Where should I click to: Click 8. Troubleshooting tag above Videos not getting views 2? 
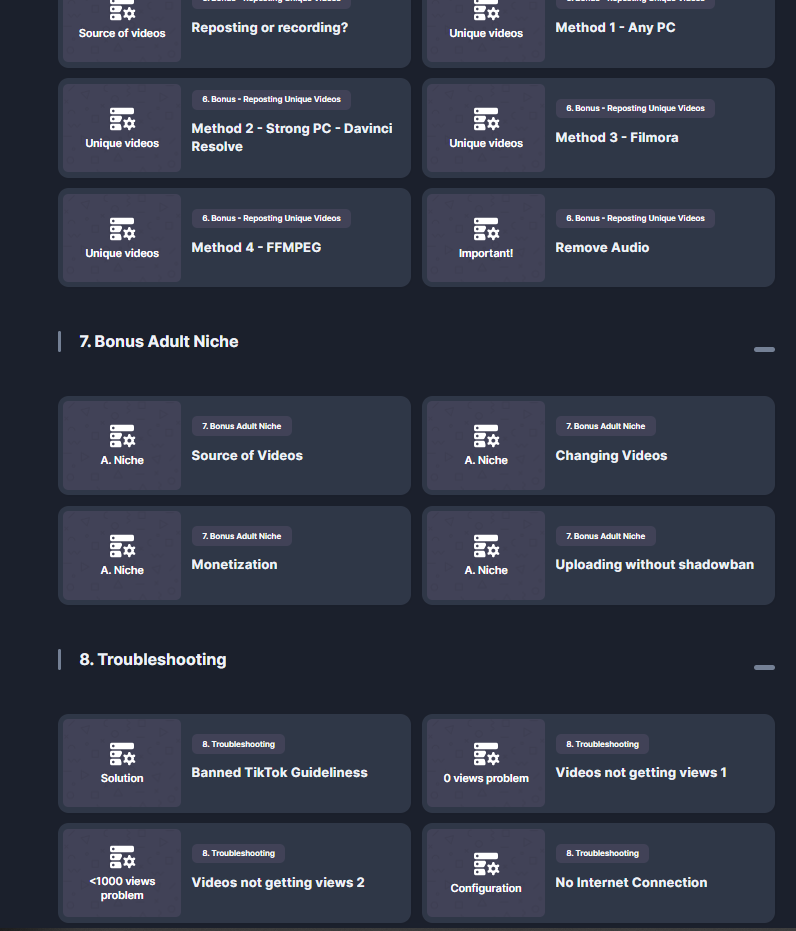tap(238, 853)
